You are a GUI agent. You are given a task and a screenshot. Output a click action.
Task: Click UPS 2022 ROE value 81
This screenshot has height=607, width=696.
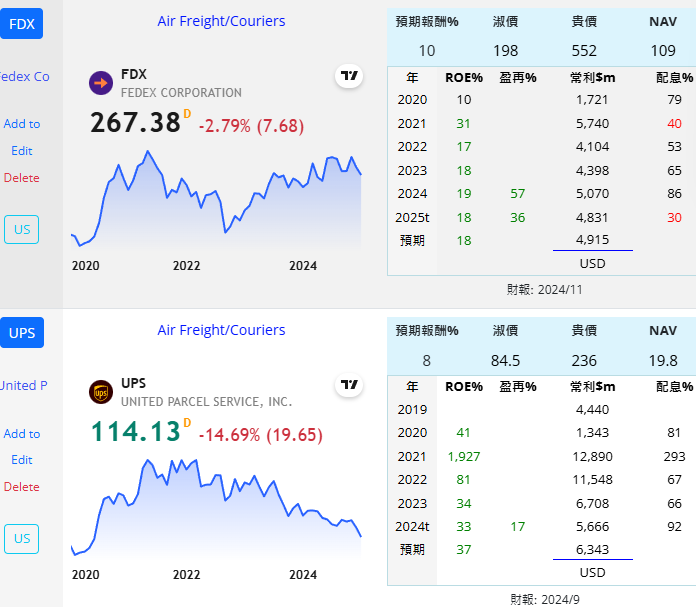tap(463, 480)
